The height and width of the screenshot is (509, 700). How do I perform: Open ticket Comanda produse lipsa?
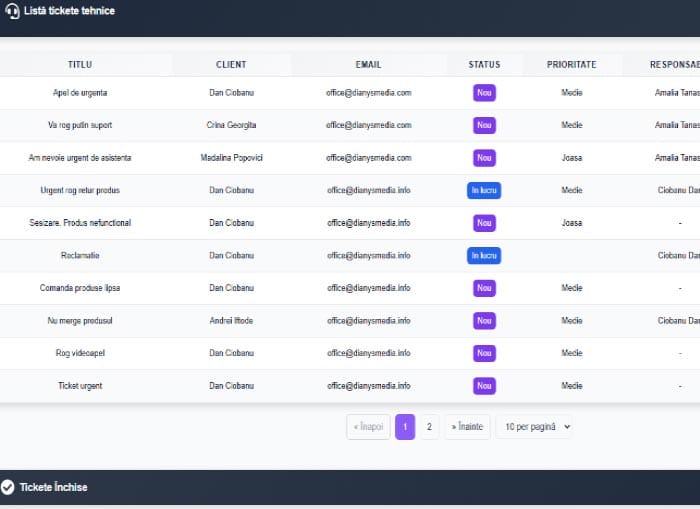tap(80, 288)
